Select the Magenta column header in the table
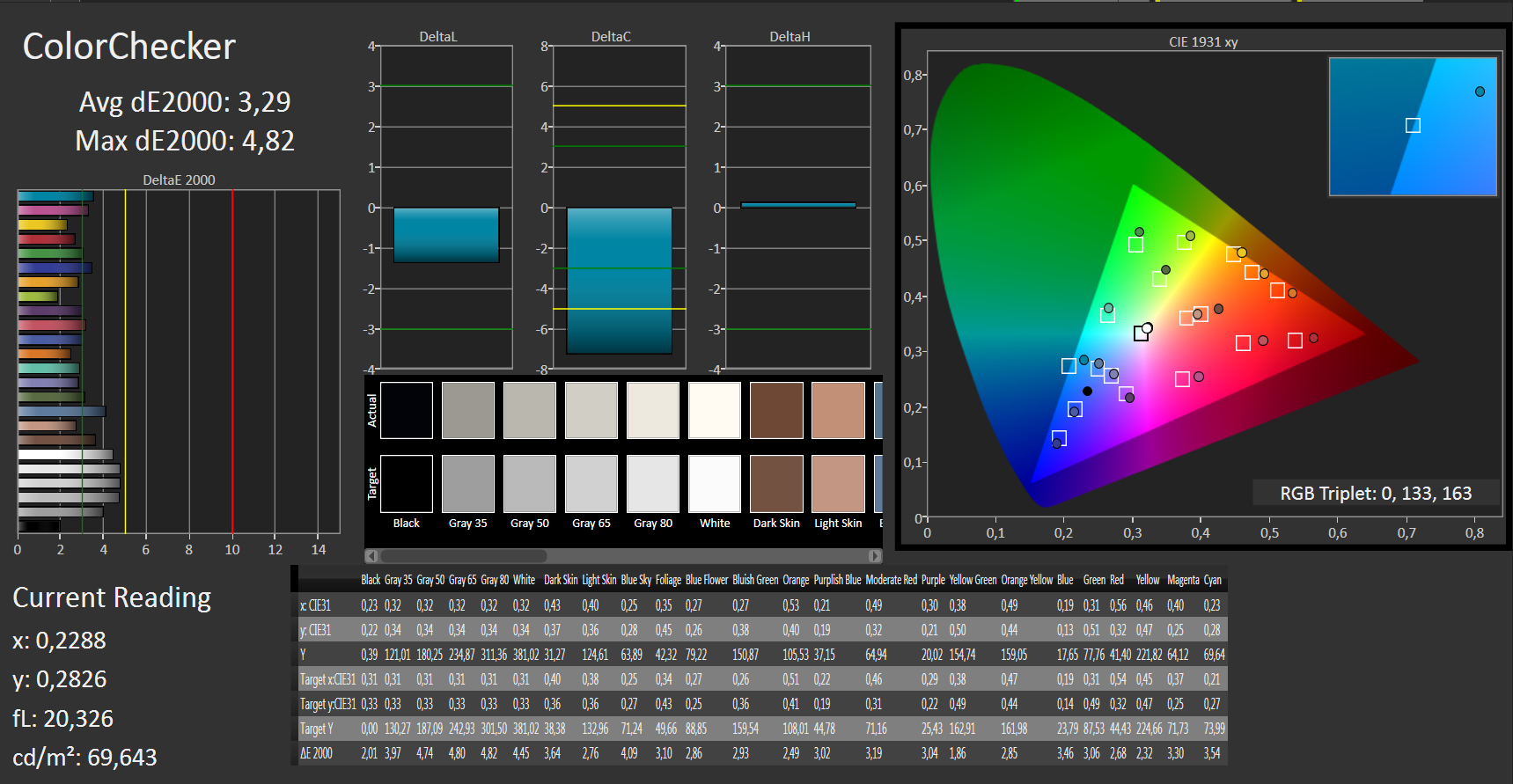 1183,580
